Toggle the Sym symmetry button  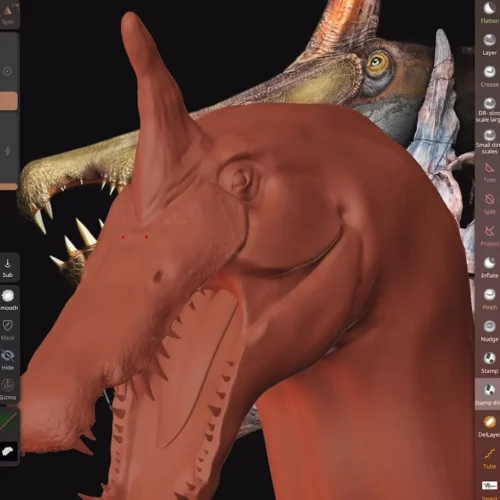8,15
